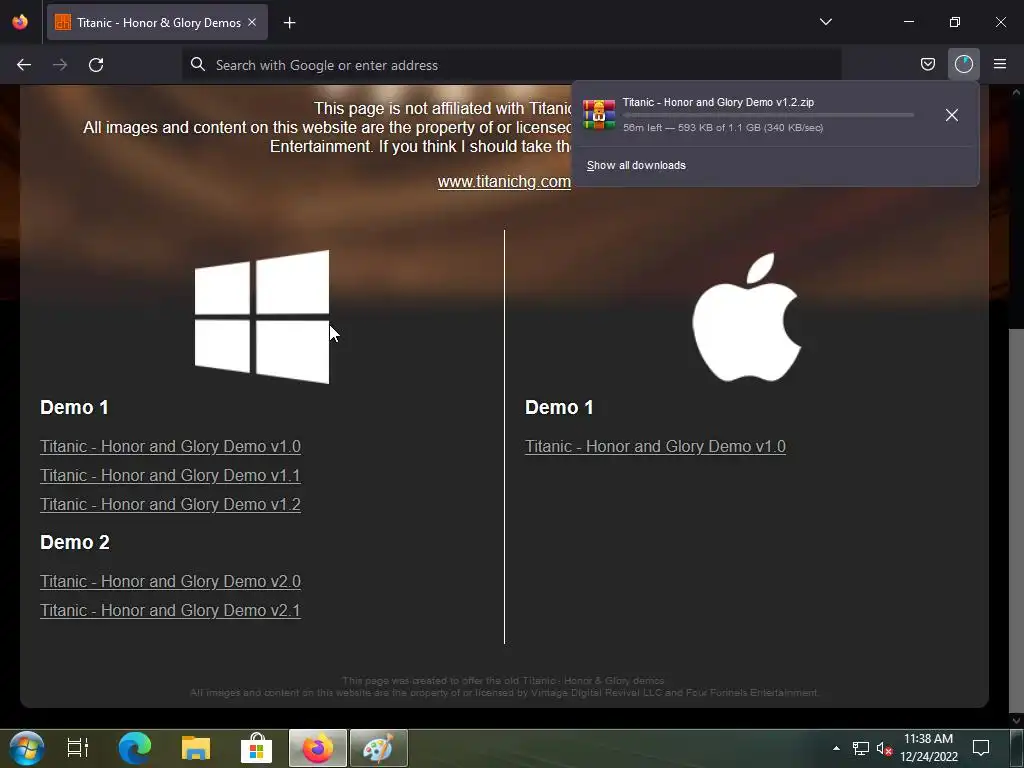Restore down the Firefox window
Viewport: 1024px width, 768px height.
pyautogui.click(x=955, y=22)
